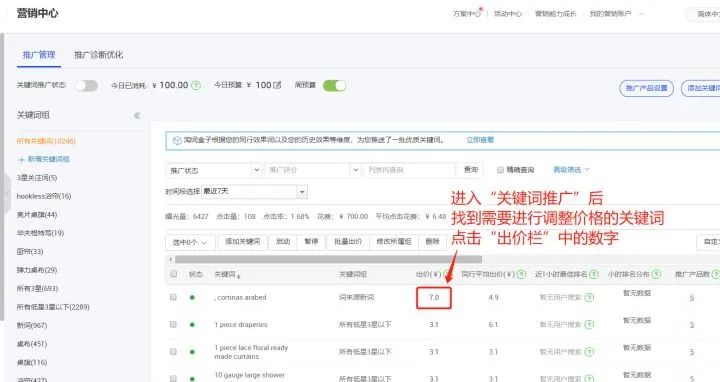Image resolution: width=720 pixels, height=382 pixels.
Task: Click help icon in '1 piece draperies' ranking cell
Action: (x=590, y=325)
